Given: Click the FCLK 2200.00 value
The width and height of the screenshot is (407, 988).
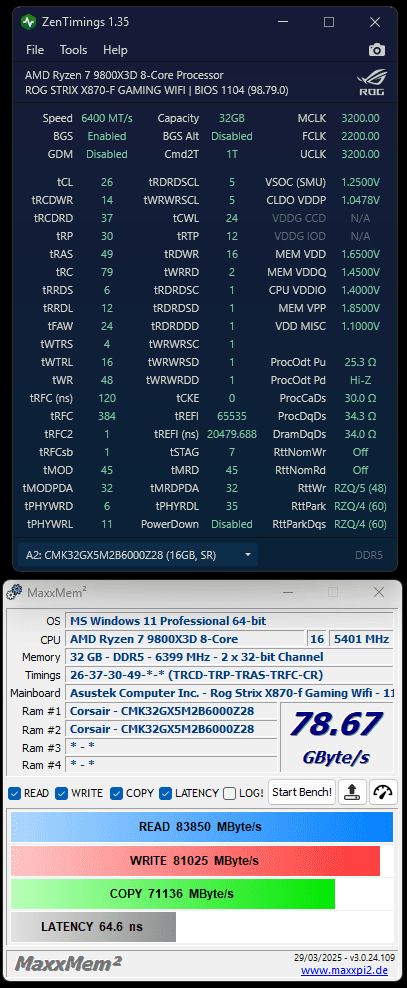Looking at the screenshot, I should click(x=360, y=136).
